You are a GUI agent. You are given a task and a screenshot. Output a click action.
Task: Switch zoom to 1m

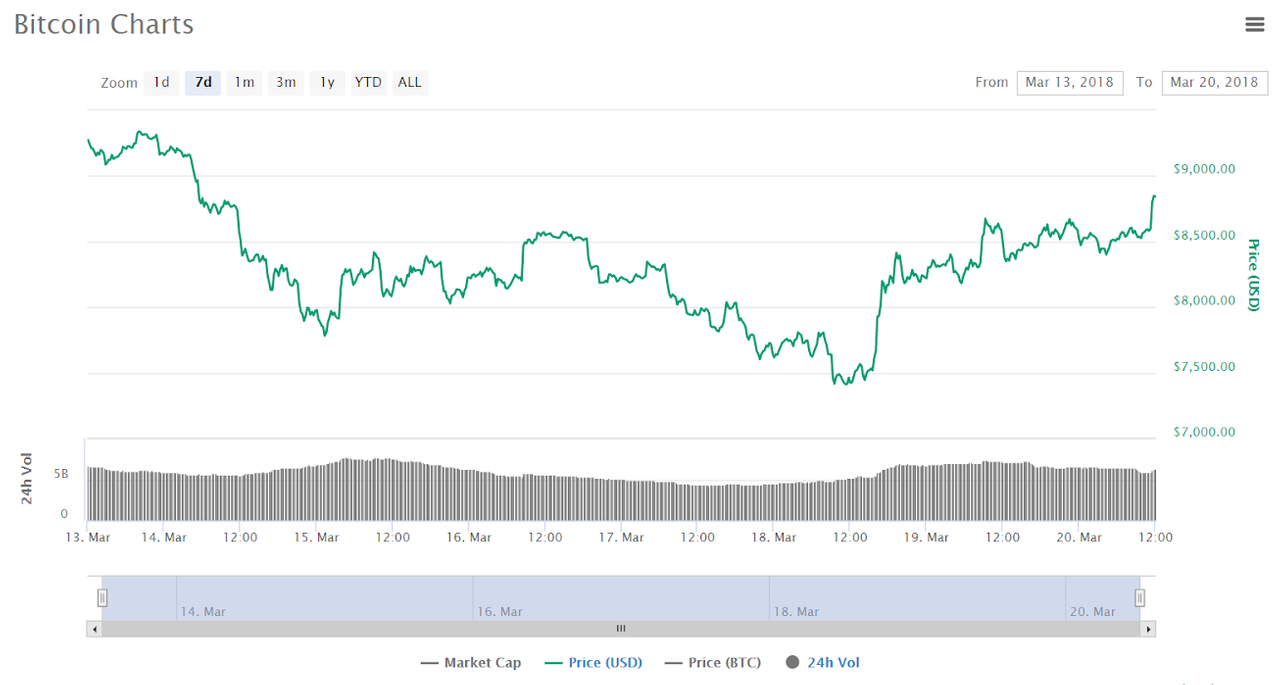244,82
